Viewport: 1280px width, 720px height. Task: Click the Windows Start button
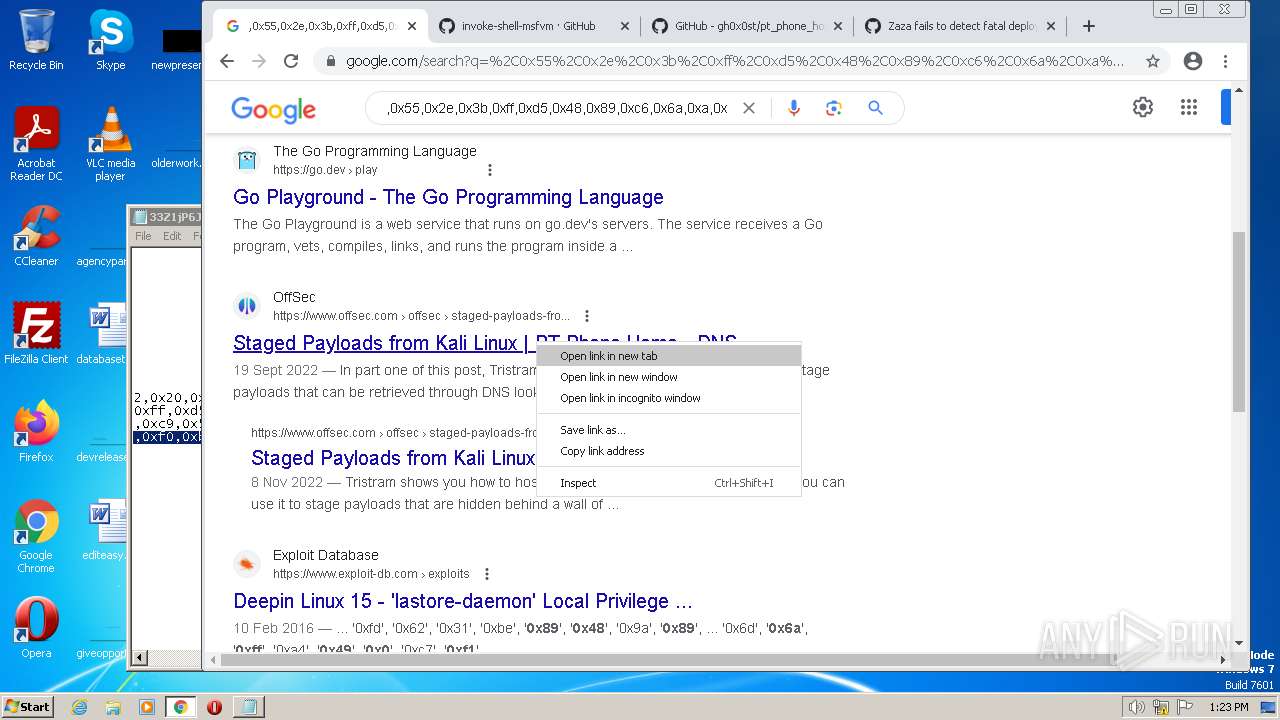coord(27,706)
